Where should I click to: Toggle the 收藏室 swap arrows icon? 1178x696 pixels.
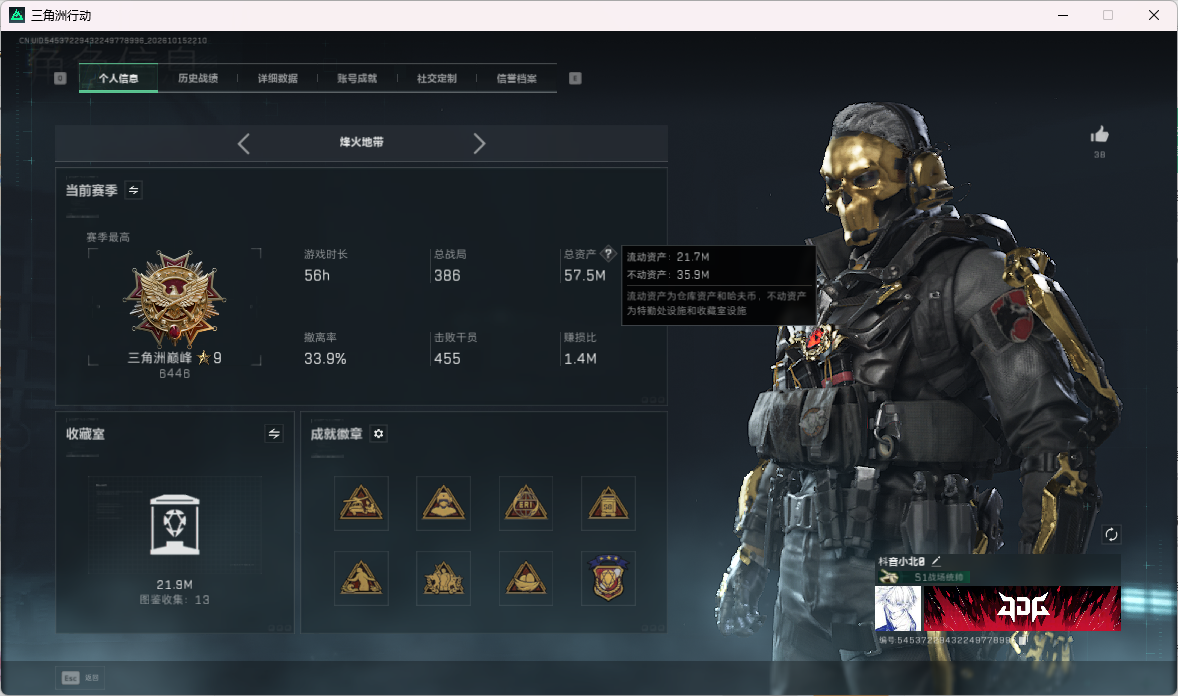(x=274, y=434)
